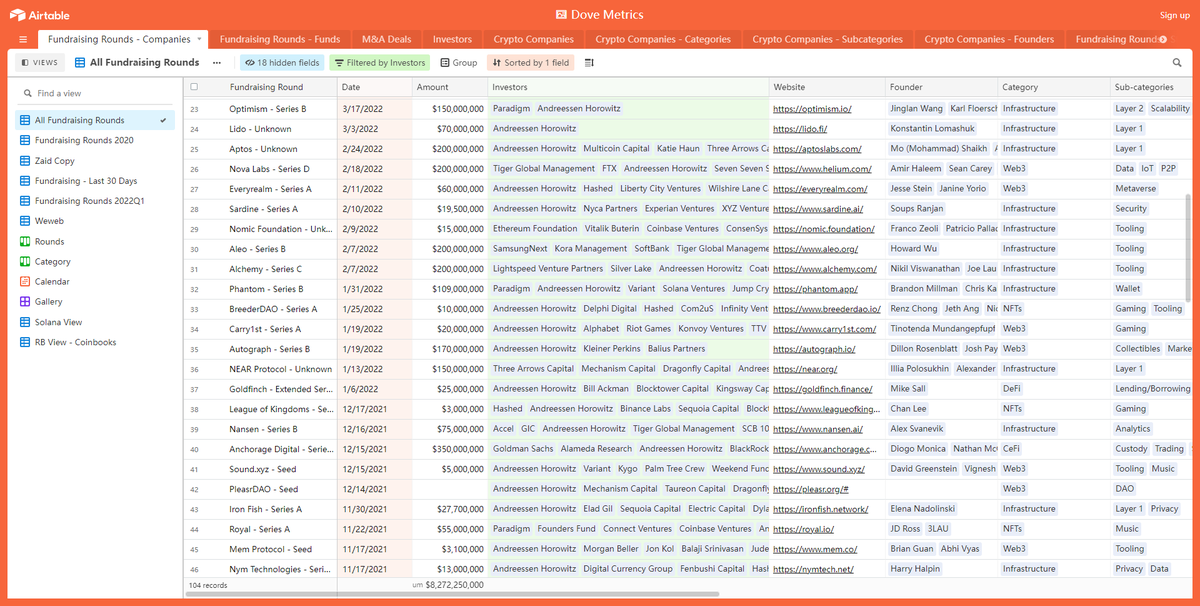Switch to Fundraising Rounds - Funds tab
This screenshot has height=606, width=1200.
tap(280, 39)
